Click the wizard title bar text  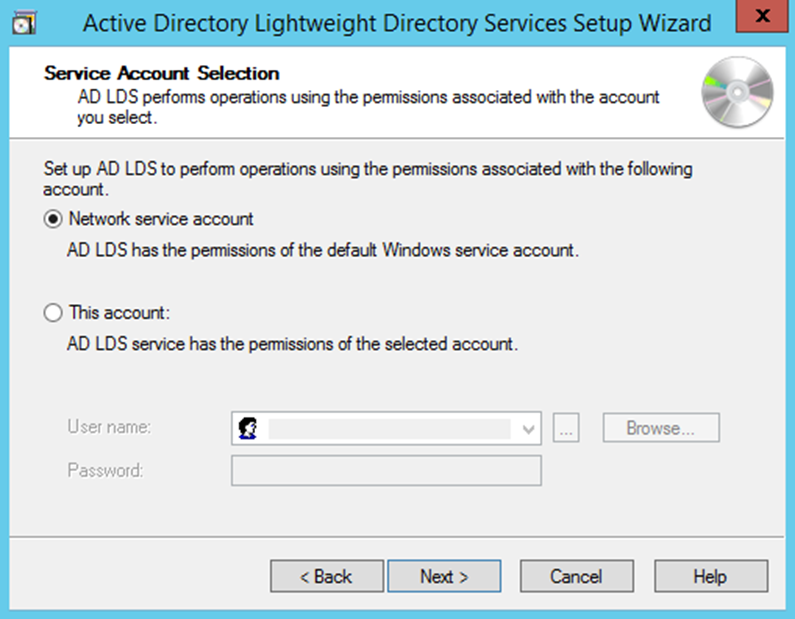click(397, 23)
